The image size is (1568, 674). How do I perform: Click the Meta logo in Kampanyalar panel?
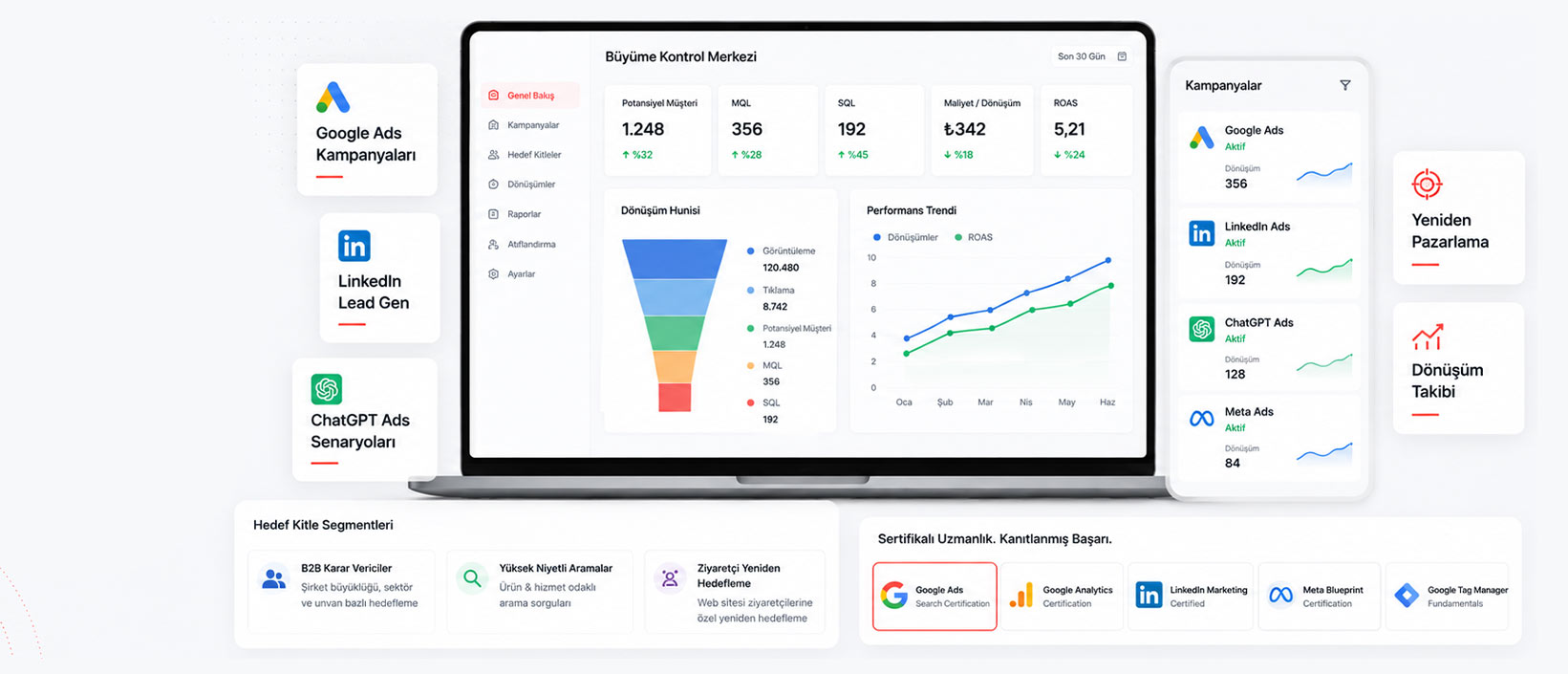[x=1202, y=419]
